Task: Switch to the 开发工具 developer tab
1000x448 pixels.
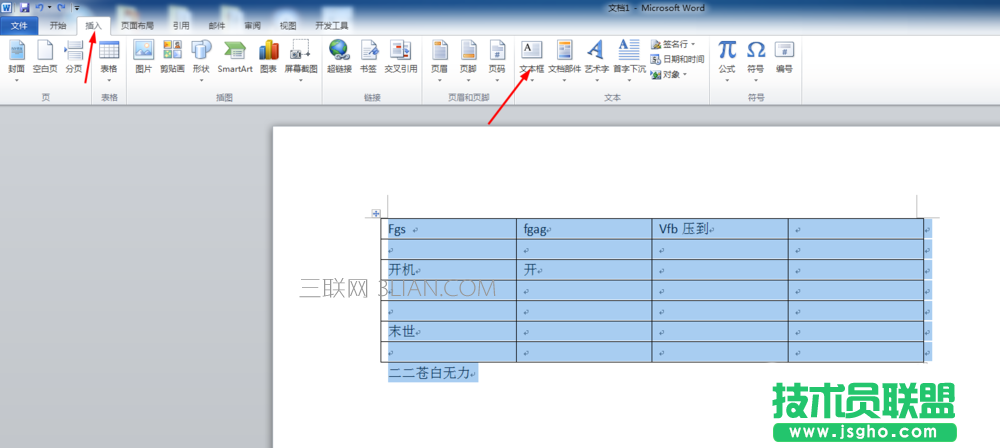Action: (332, 26)
